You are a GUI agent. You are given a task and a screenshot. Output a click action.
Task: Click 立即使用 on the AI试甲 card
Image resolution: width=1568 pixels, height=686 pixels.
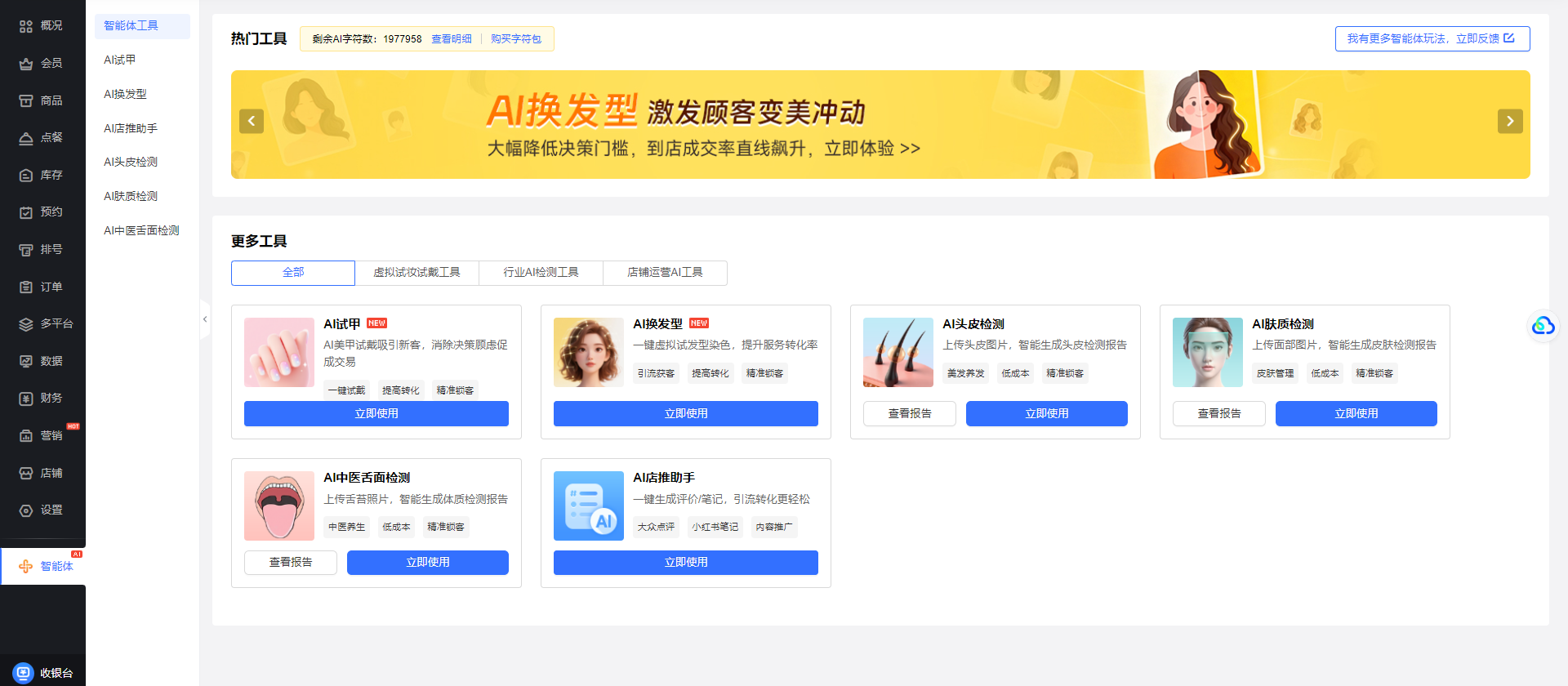click(x=376, y=414)
